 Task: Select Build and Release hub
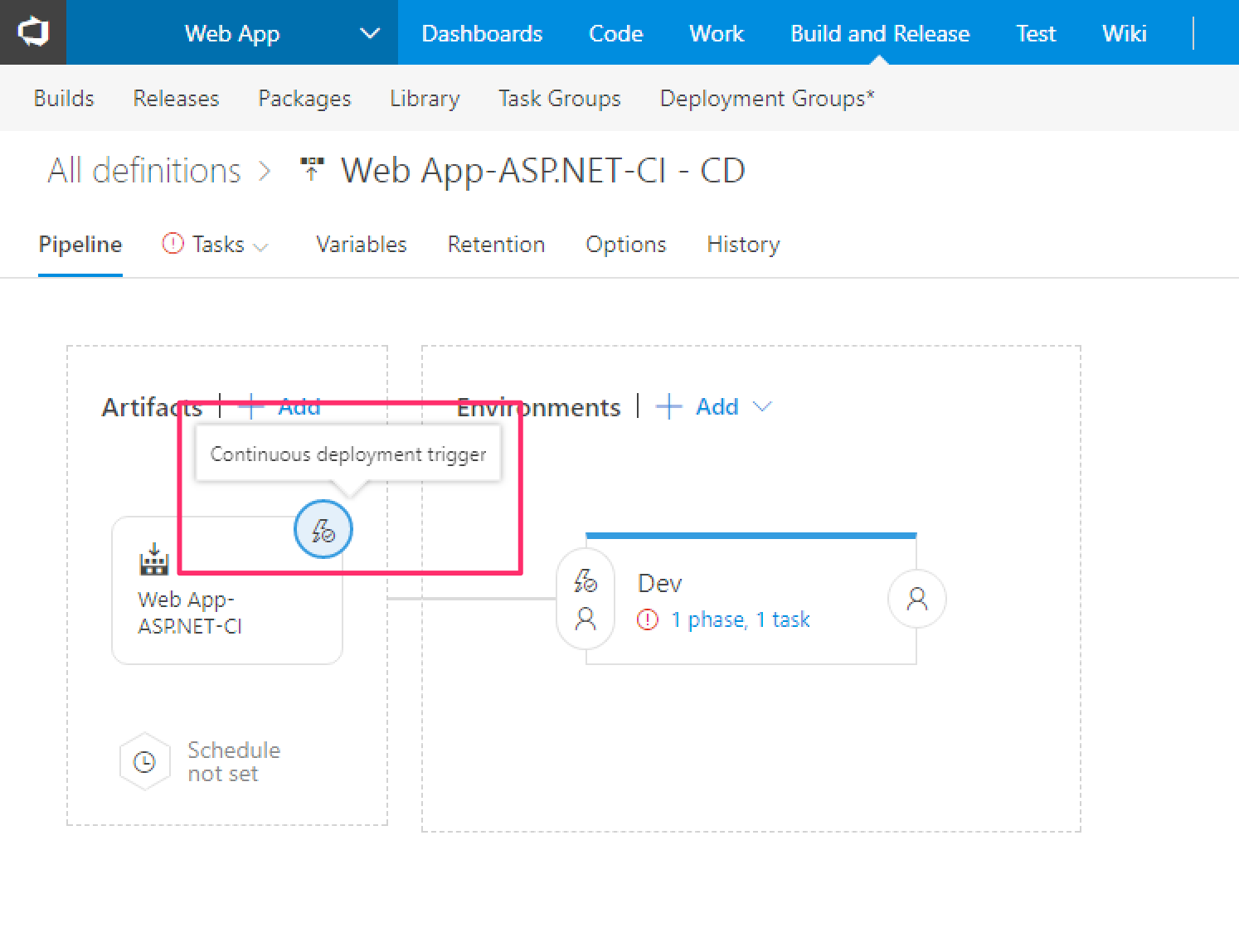[880, 33]
